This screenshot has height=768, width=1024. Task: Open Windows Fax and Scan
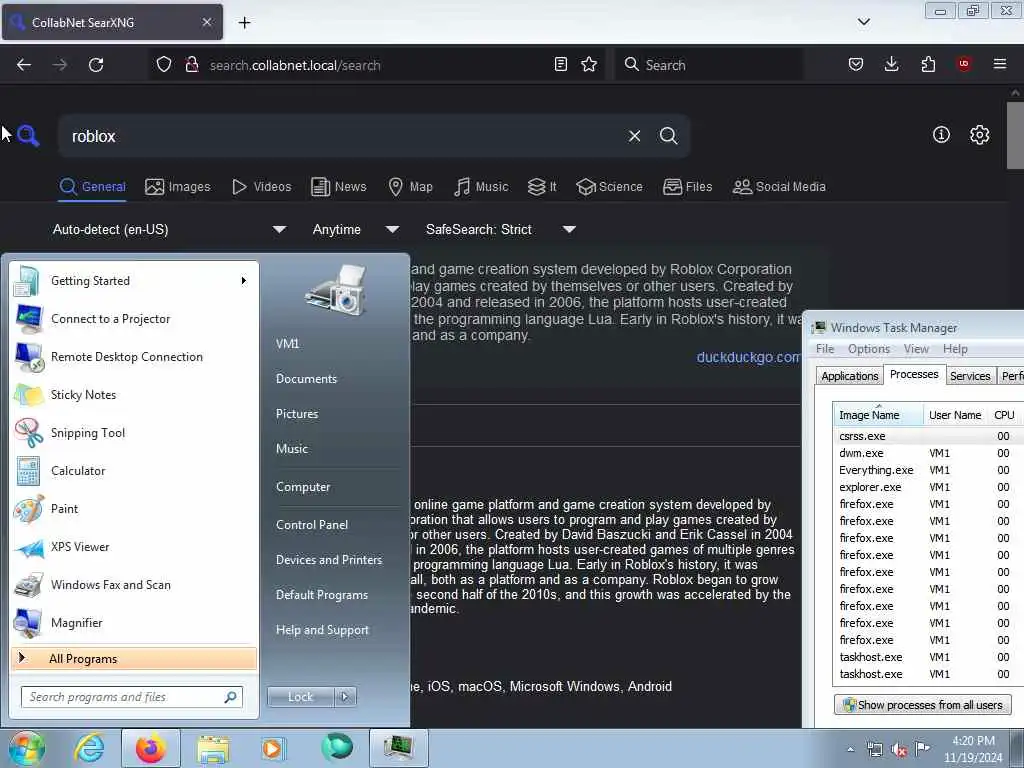(x=134, y=585)
